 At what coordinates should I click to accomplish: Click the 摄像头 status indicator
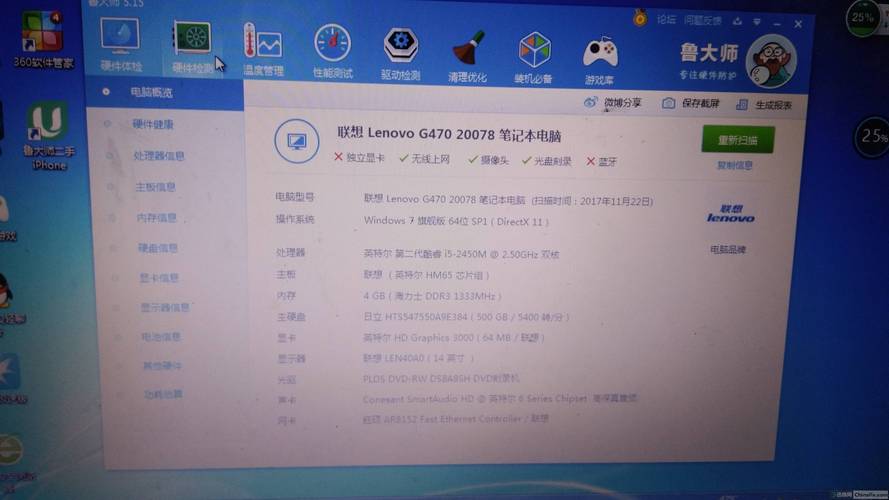489,160
